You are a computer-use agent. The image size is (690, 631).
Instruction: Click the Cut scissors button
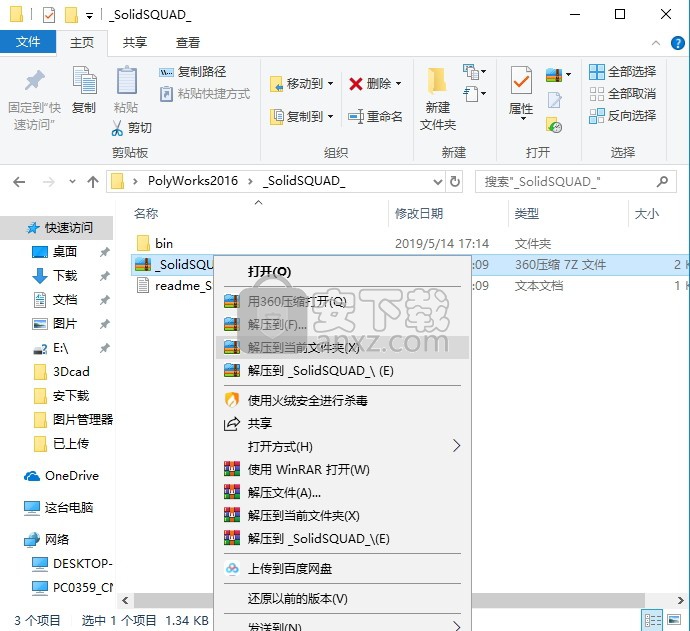[x=131, y=128]
